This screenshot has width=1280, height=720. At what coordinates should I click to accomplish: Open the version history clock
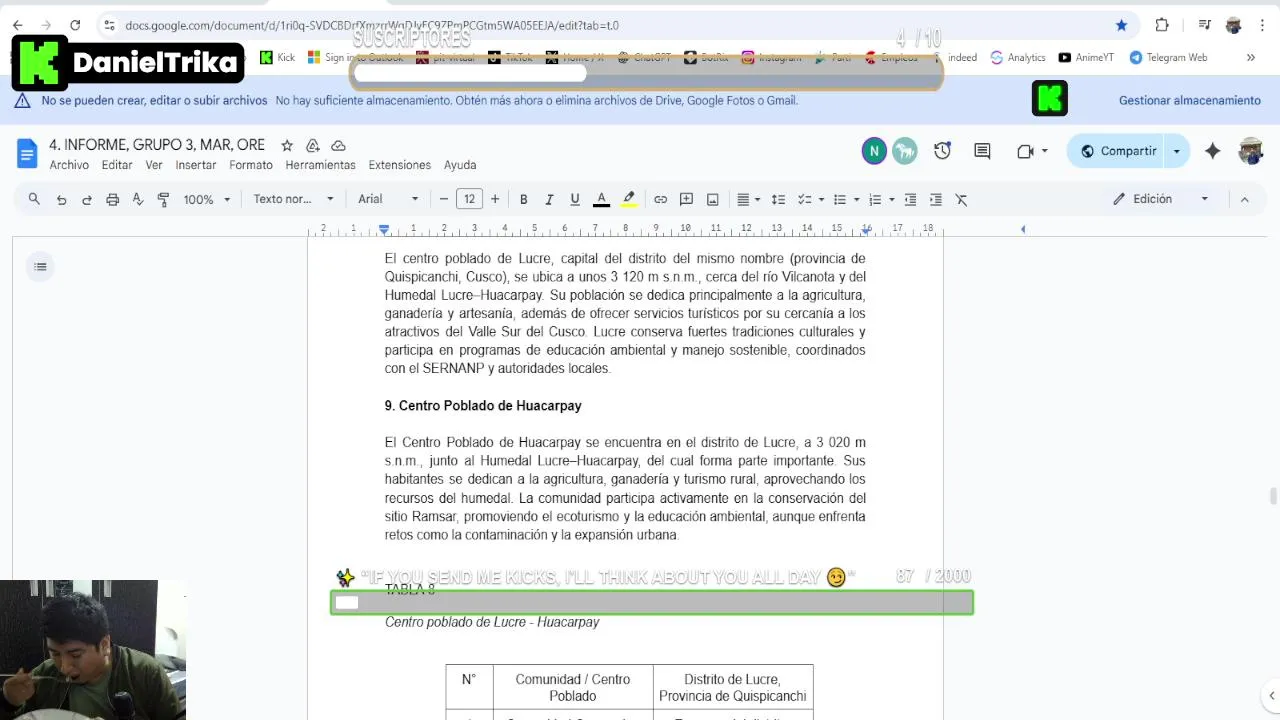[942, 151]
